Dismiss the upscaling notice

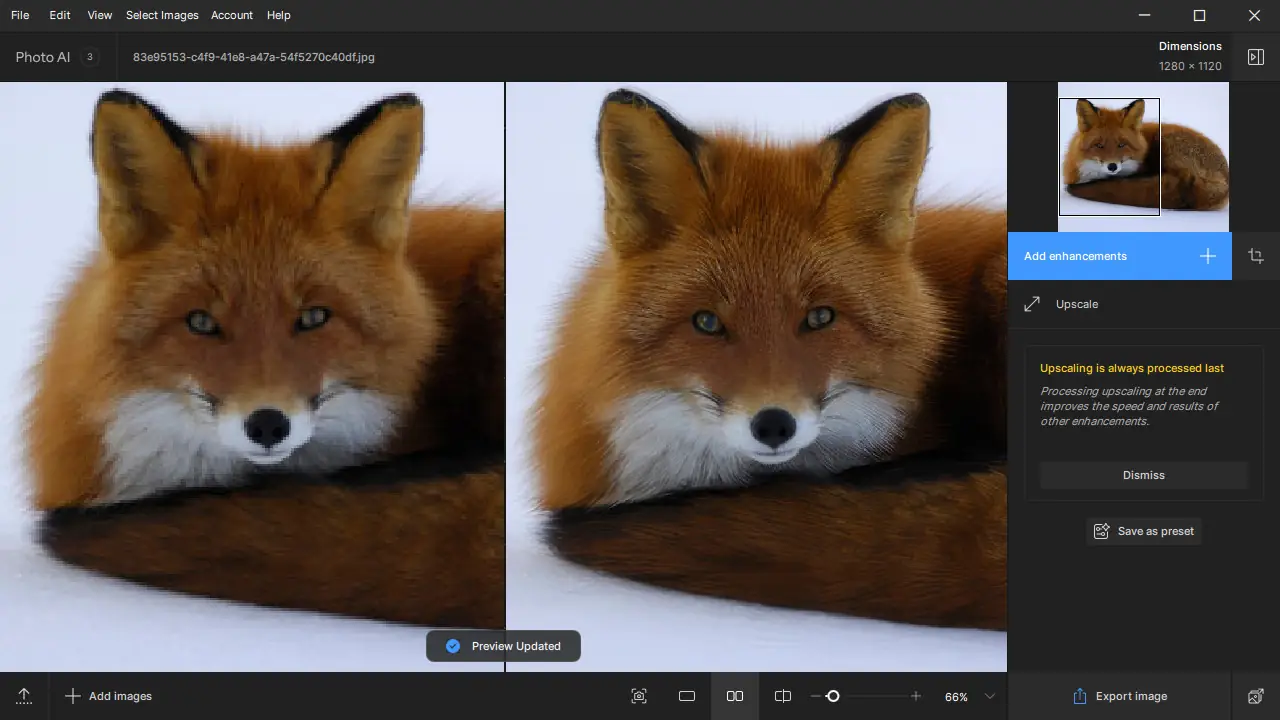click(x=1143, y=475)
